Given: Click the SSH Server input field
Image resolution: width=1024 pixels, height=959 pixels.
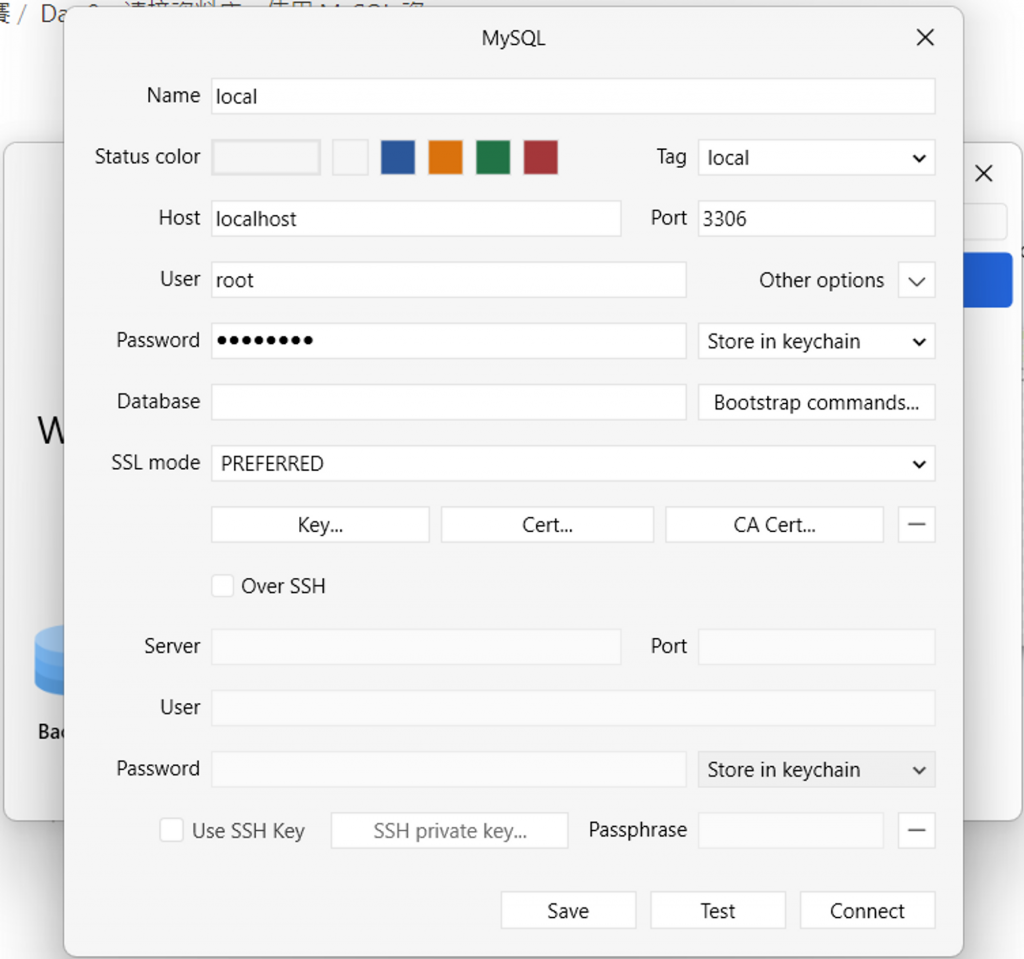Looking at the screenshot, I should pos(415,647).
